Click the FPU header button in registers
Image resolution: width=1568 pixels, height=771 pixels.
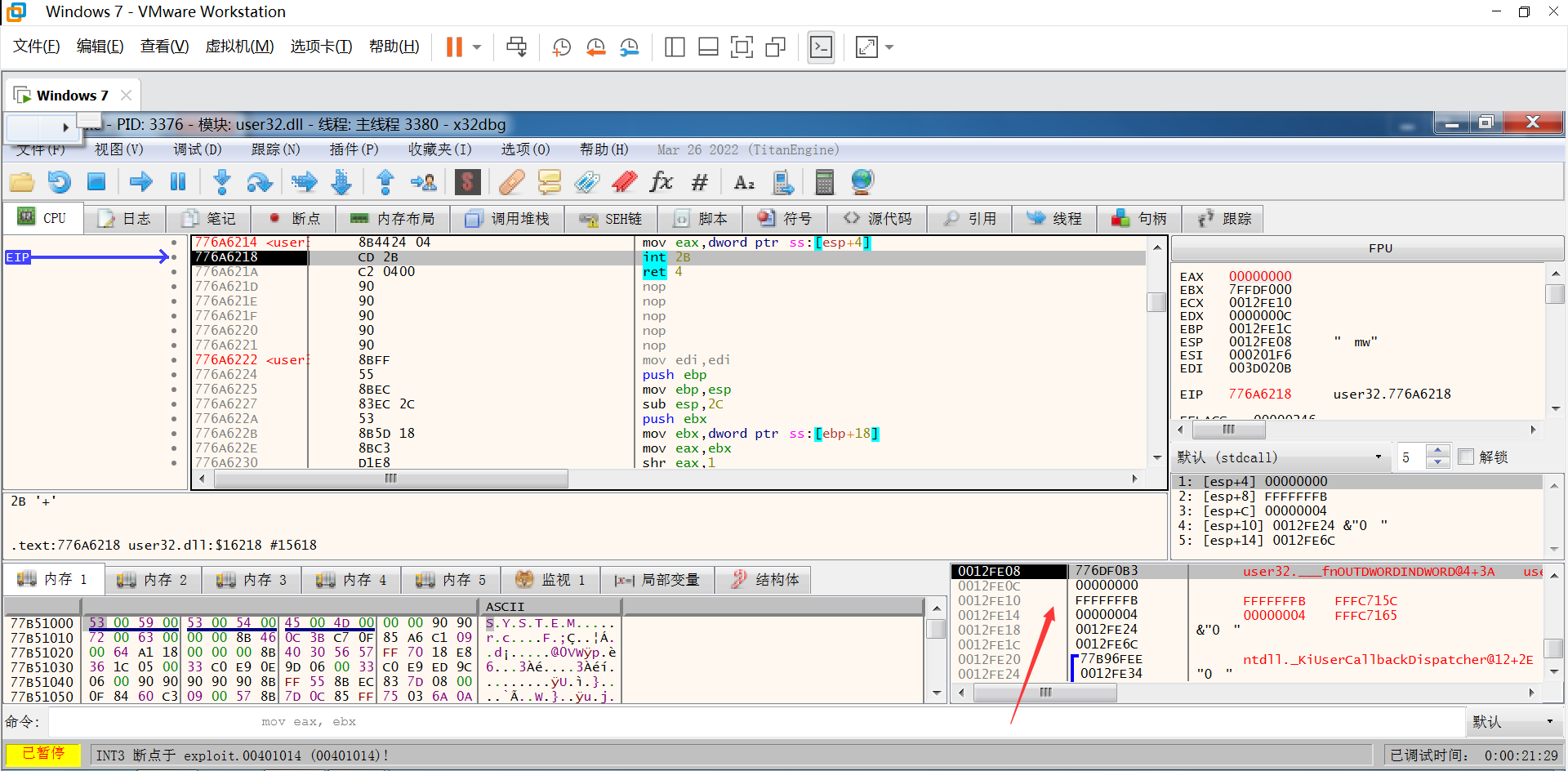[x=1380, y=248]
